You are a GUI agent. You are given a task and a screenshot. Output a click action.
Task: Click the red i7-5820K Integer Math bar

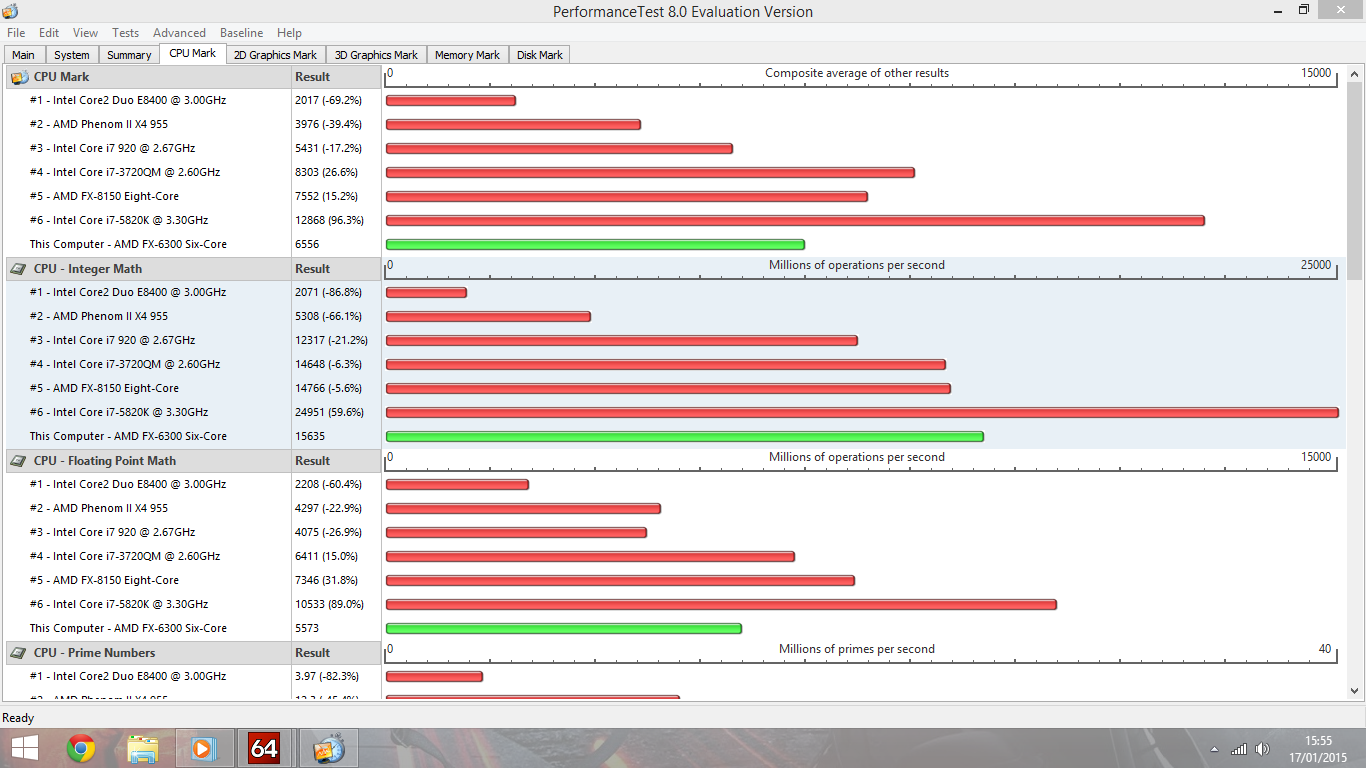pyautogui.click(x=862, y=412)
